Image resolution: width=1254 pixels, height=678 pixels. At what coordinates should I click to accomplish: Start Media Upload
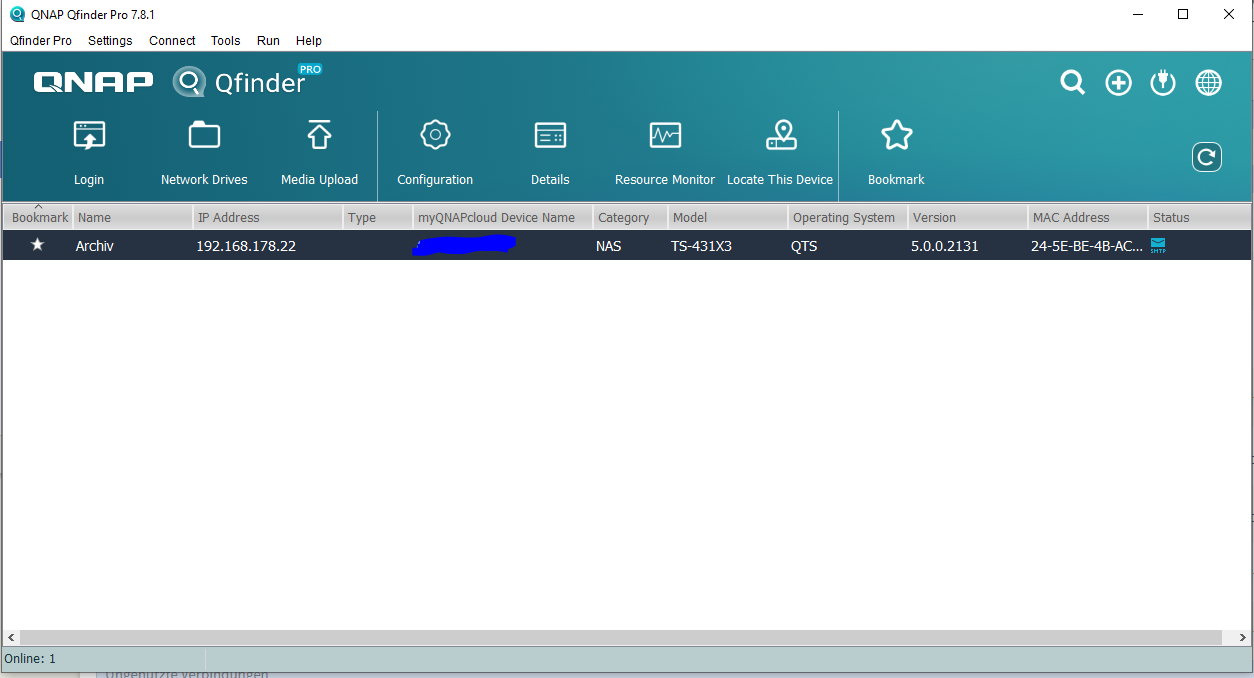(319, 152)
